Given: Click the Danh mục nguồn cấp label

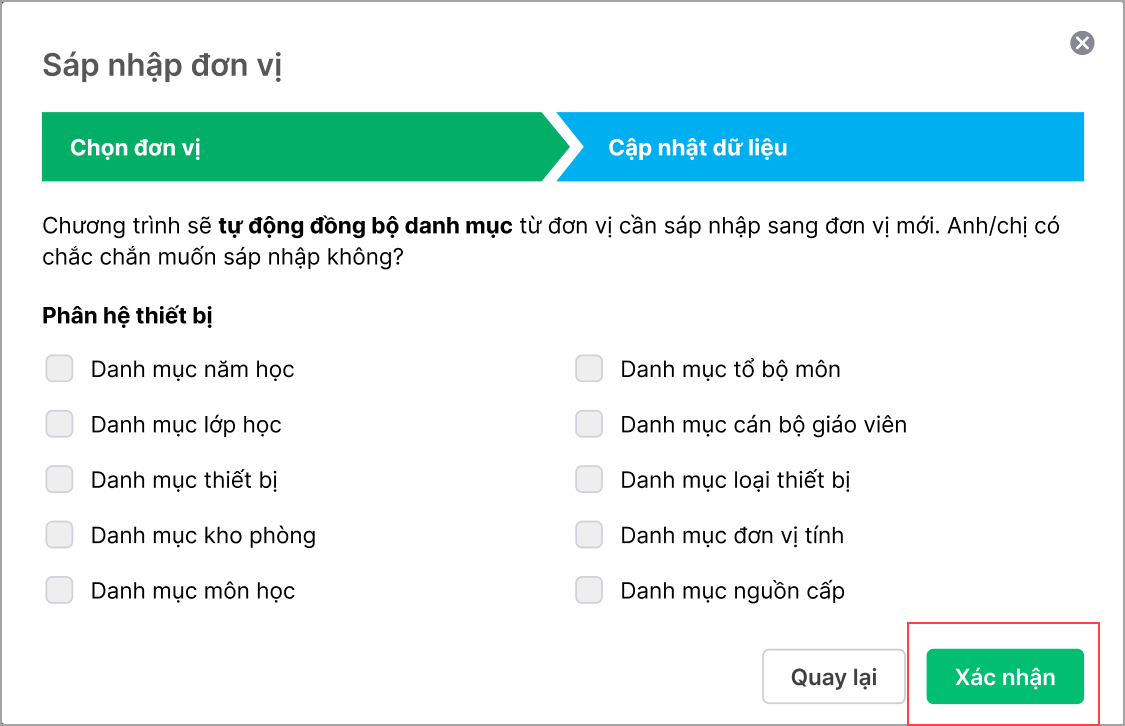Looking at the screenshot, I should point(732,591).
